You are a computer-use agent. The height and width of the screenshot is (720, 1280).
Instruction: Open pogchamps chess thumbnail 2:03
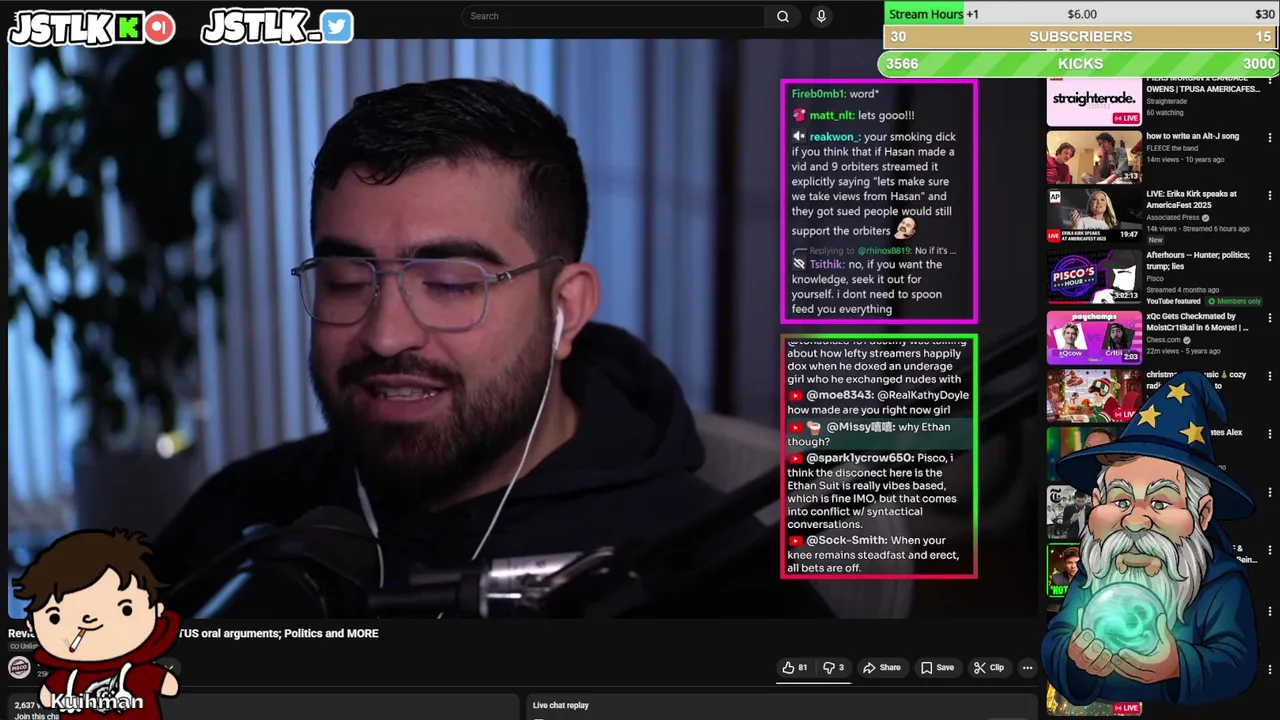[x=1094, y=338]
